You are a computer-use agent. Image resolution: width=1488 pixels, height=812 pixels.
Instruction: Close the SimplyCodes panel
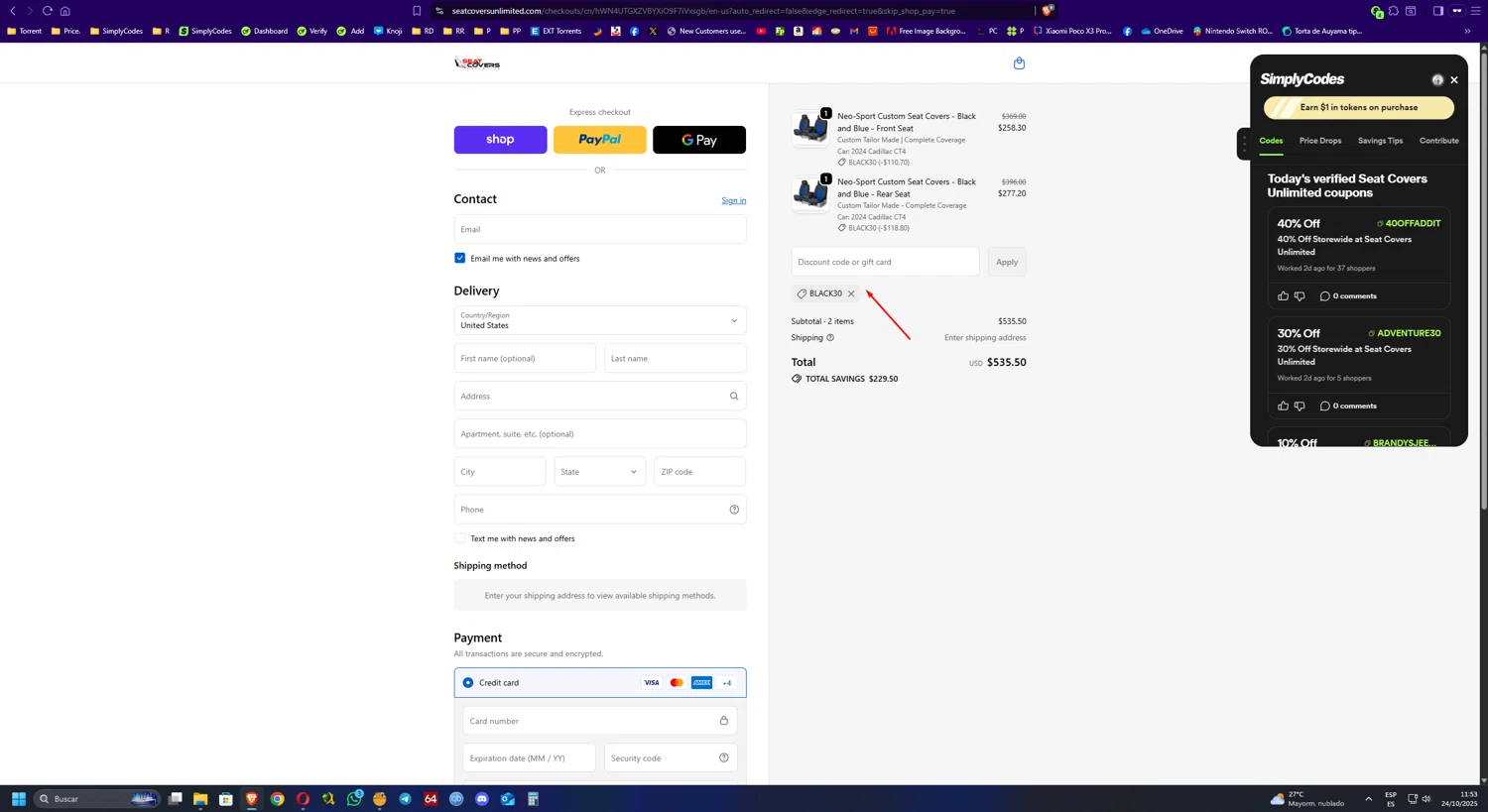click(x=1454, y=80)
